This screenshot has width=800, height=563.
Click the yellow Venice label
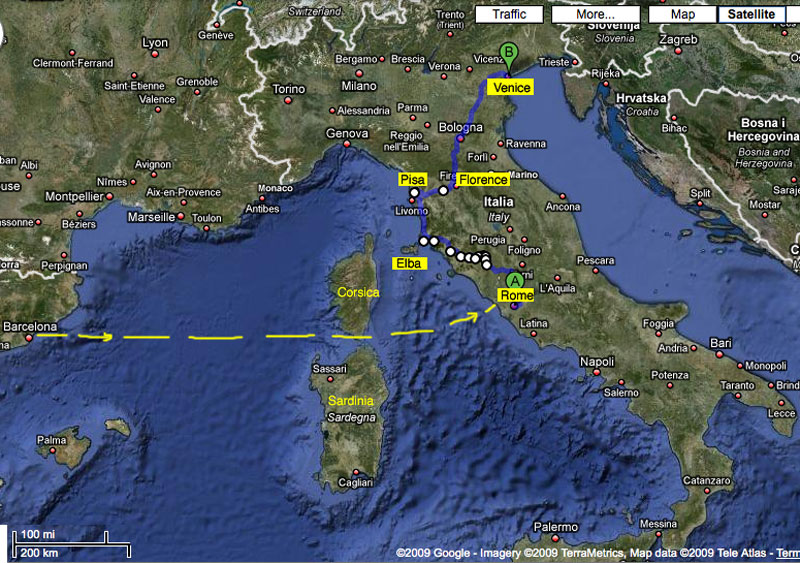coord(510,88)
